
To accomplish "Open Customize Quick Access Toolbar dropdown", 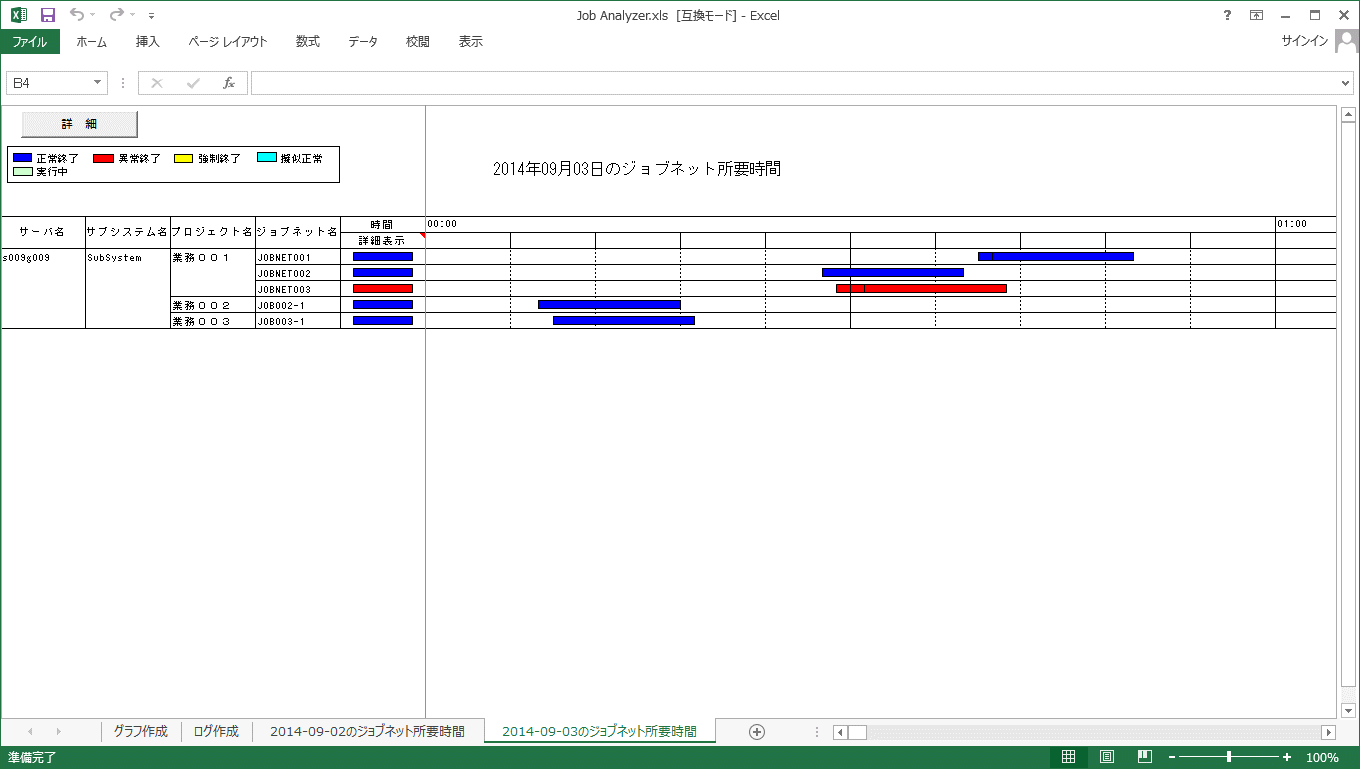I will pos(151,16).
